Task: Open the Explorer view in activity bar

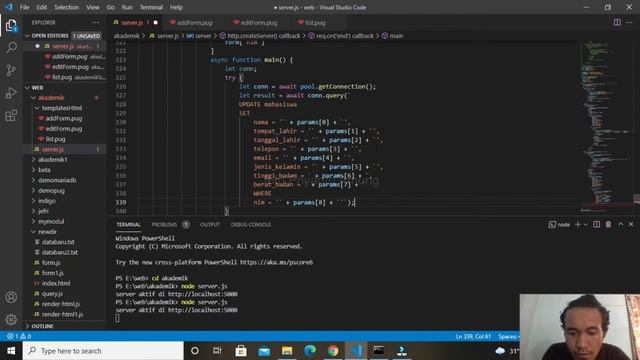Action: click(11, 26)
